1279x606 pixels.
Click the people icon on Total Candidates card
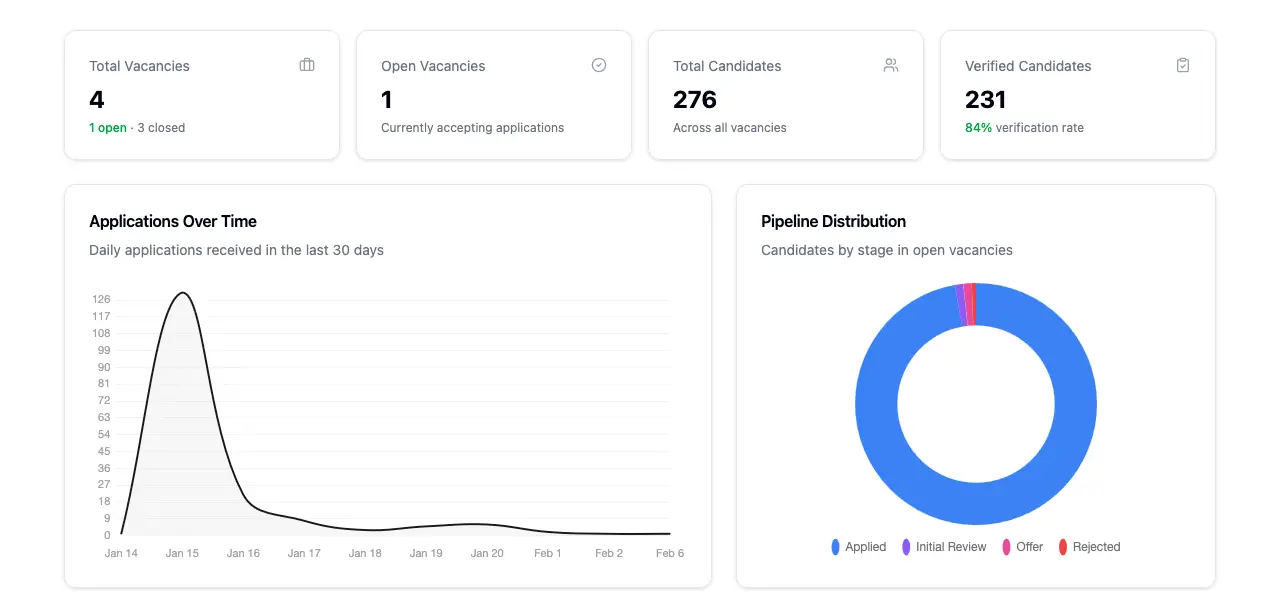tap(890, 64)
